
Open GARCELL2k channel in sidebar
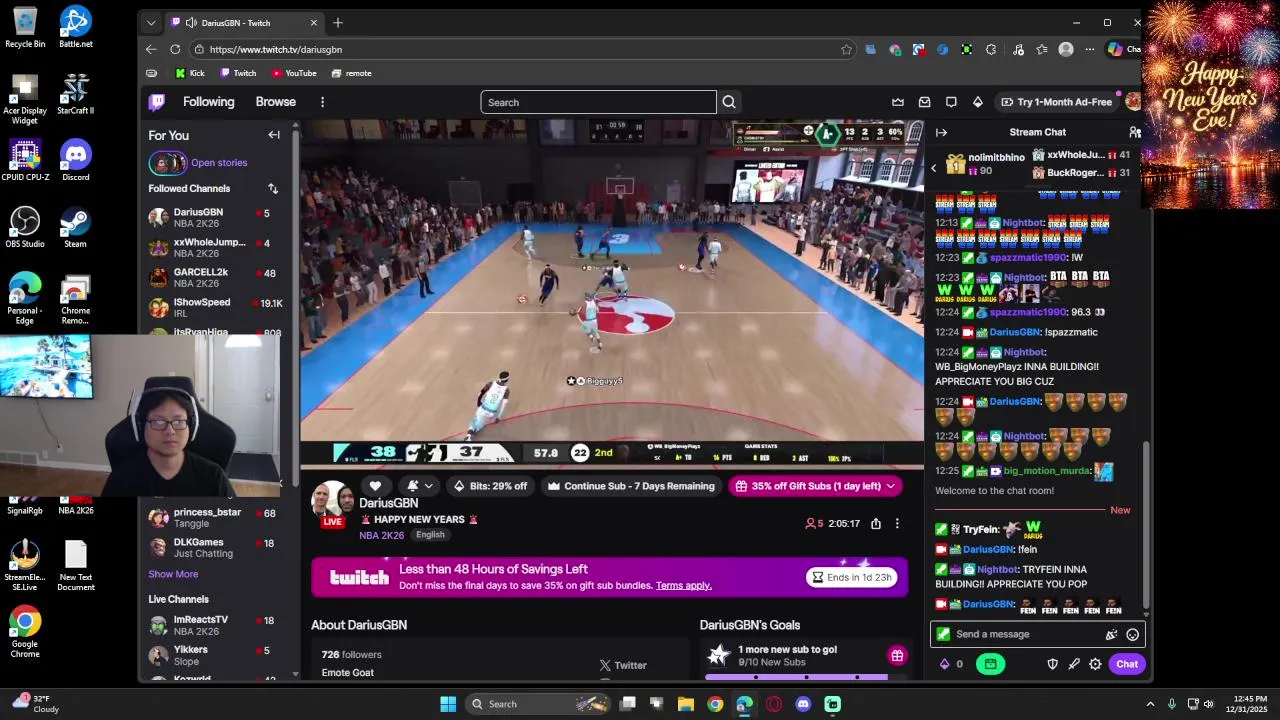(216, 277)
